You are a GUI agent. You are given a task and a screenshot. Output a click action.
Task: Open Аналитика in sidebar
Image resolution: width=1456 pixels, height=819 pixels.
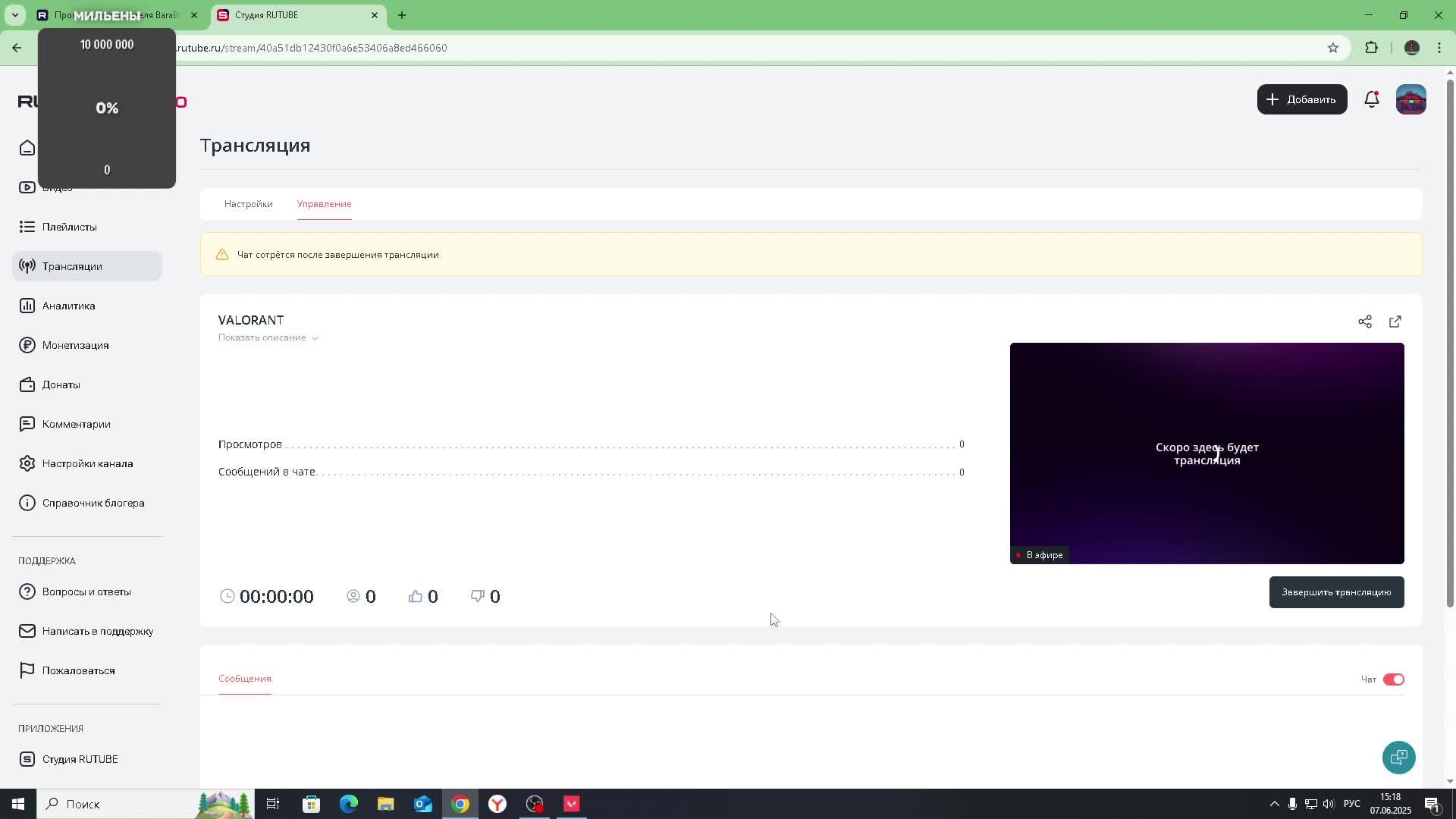point(68,306)
